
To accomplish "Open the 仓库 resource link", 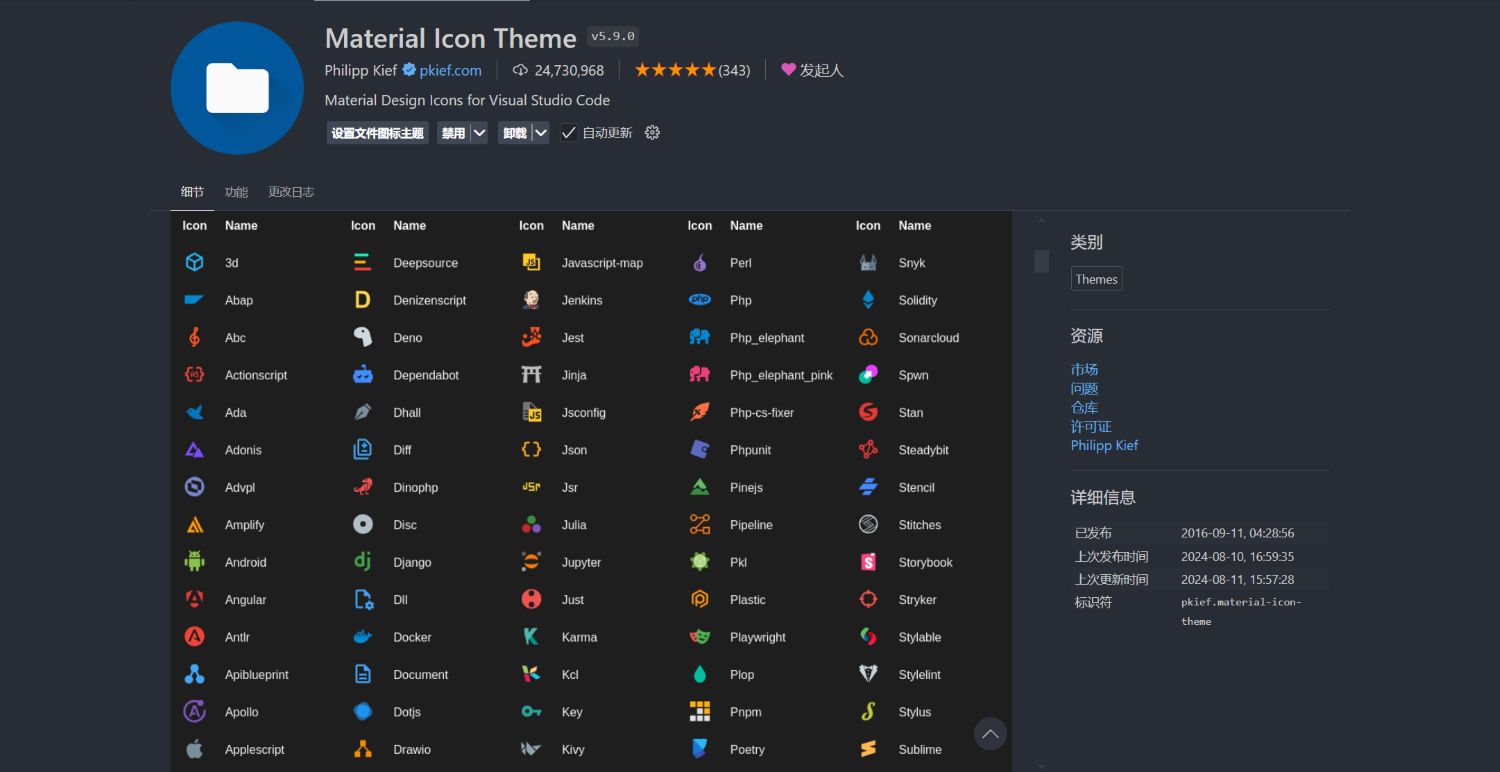I will (1084, 407).
